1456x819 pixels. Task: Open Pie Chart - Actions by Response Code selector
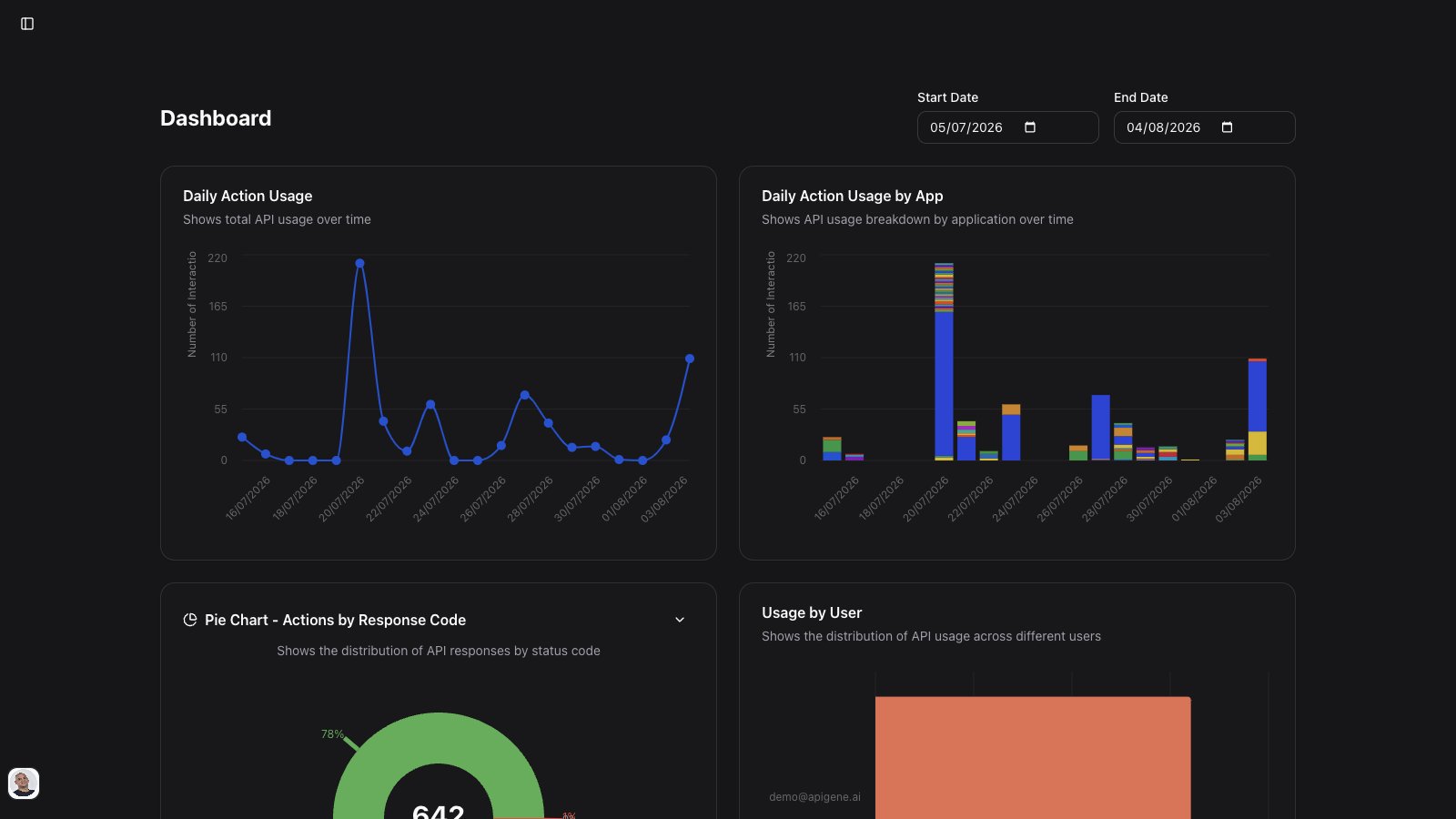coord(439,620)
